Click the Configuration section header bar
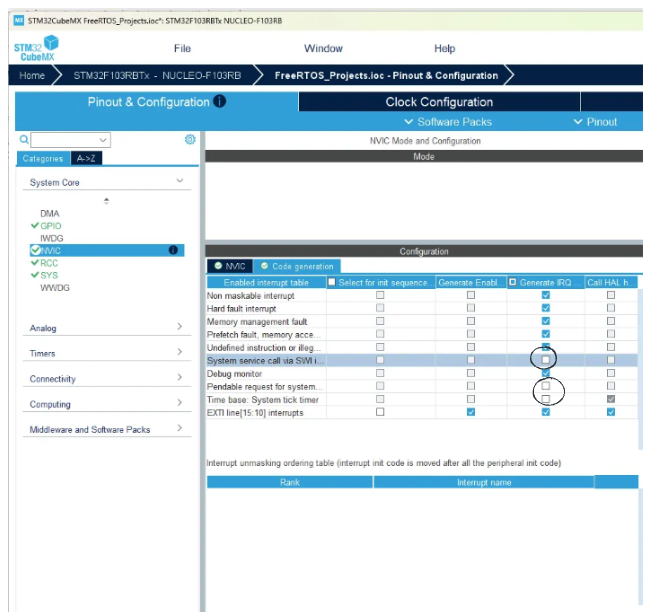The height and width of the screenshot is (612, 653). [424, 251]
